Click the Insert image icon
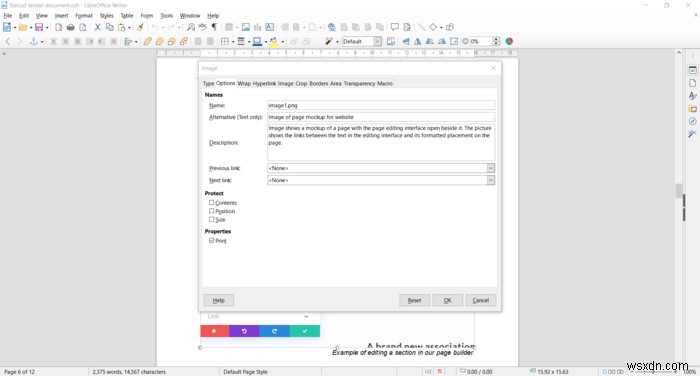Viewport: 700px width, 376px height. (x=246, y=27)
